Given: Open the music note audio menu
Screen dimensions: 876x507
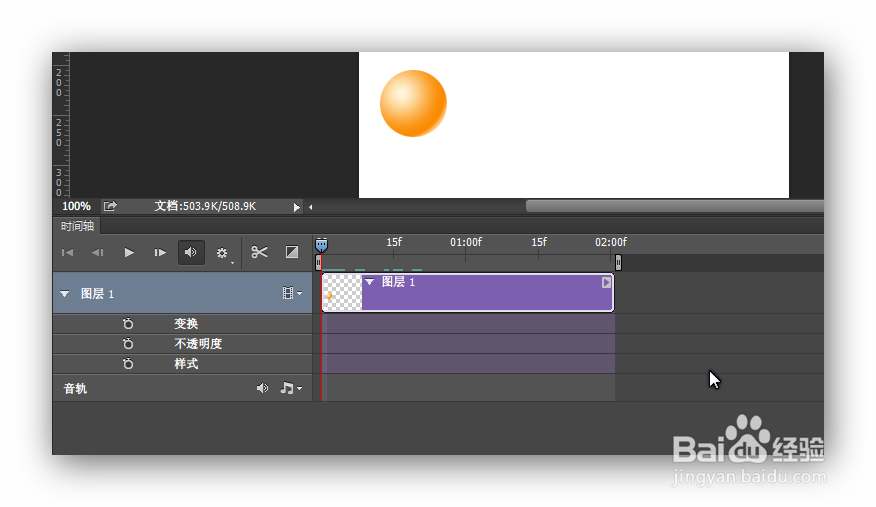Looking at the screenshot, I should (291, 388).
